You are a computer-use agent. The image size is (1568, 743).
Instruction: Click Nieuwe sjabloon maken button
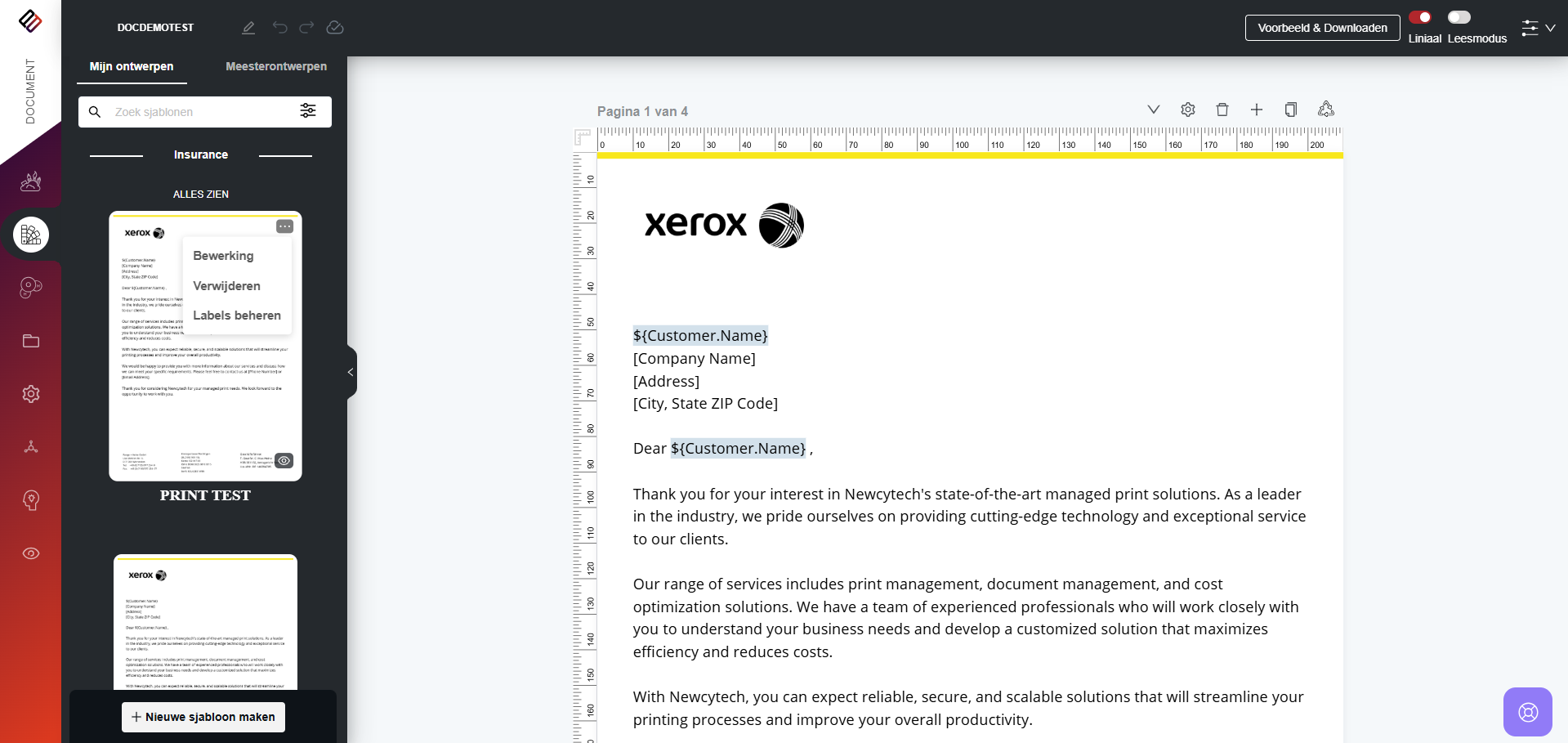click(203, 717)
